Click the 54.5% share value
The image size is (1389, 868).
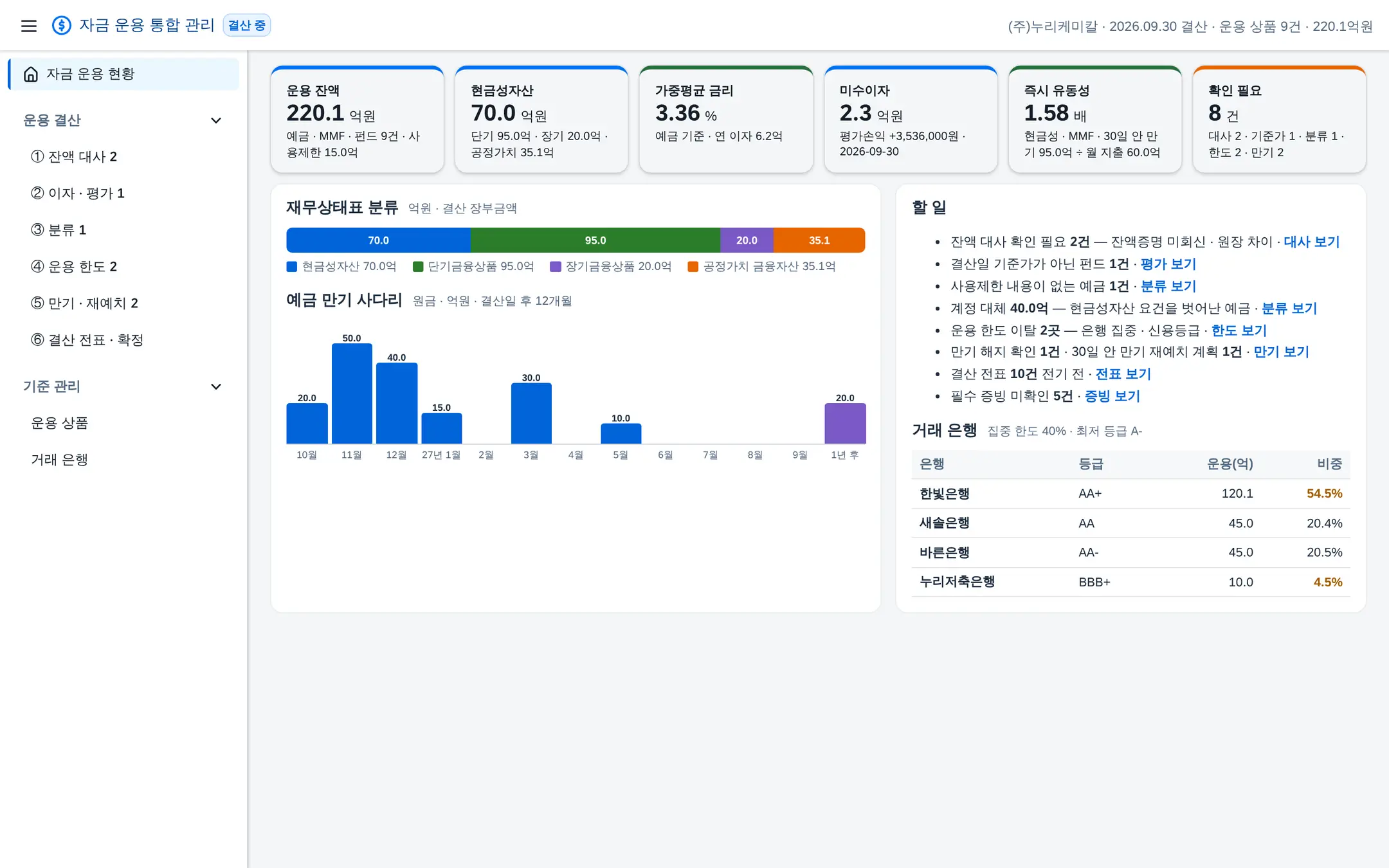click(x=1324, y=494)
